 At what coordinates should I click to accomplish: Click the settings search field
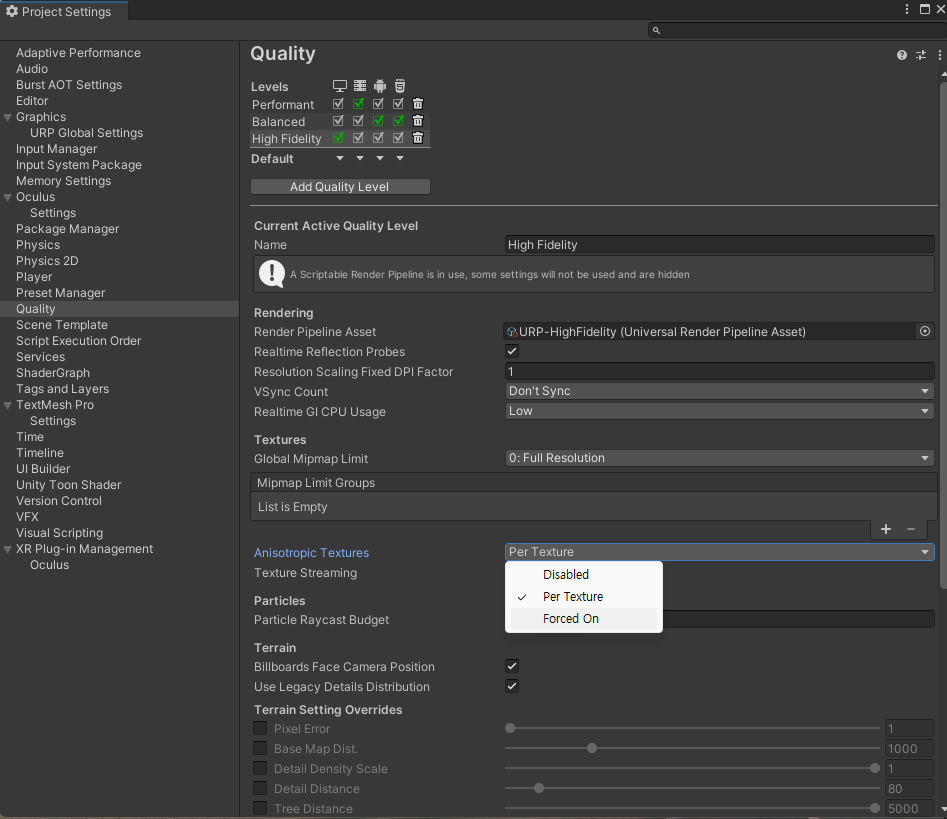pos(797,30)
